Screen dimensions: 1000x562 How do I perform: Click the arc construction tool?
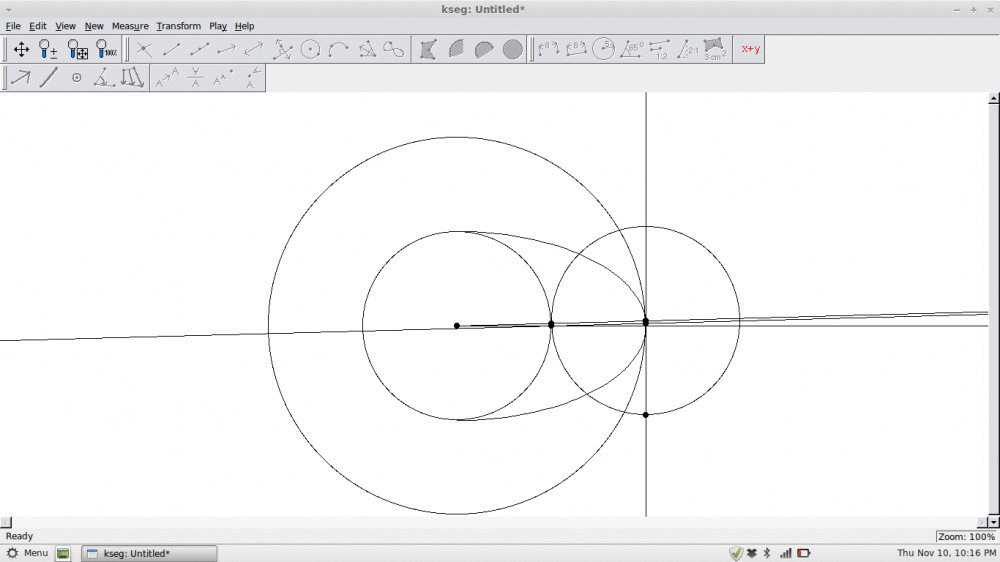pyautogui.click(x=338, y=49)
